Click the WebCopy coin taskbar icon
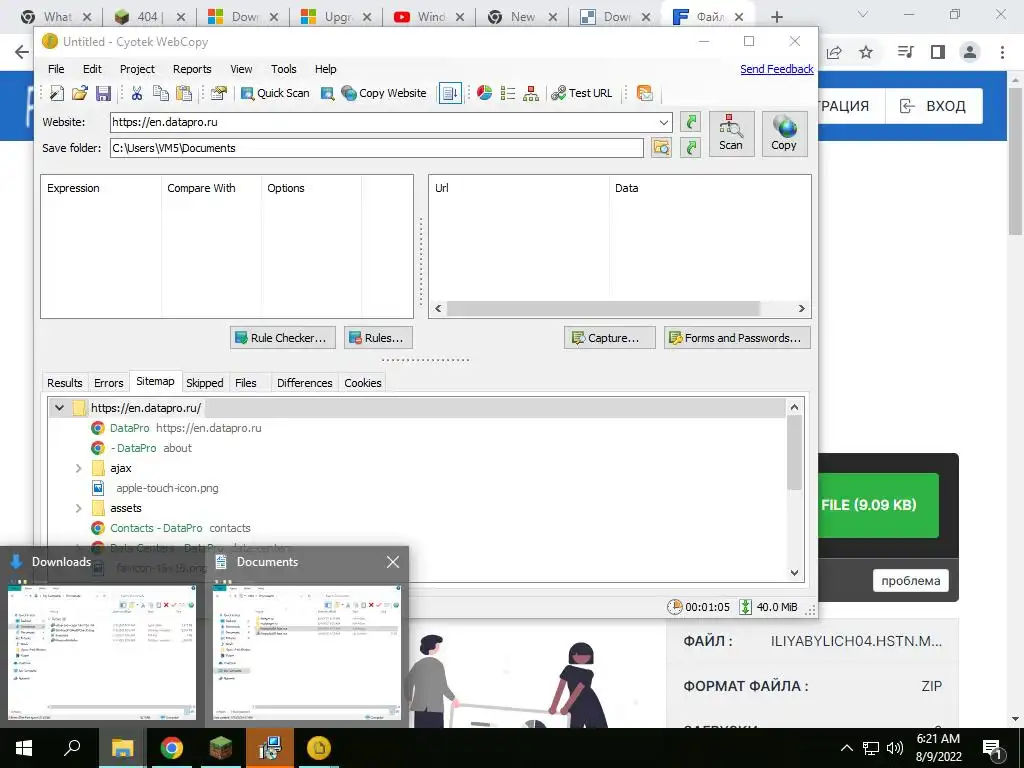The height and width of the screenshot is (768, 1024). pos(319,748)
